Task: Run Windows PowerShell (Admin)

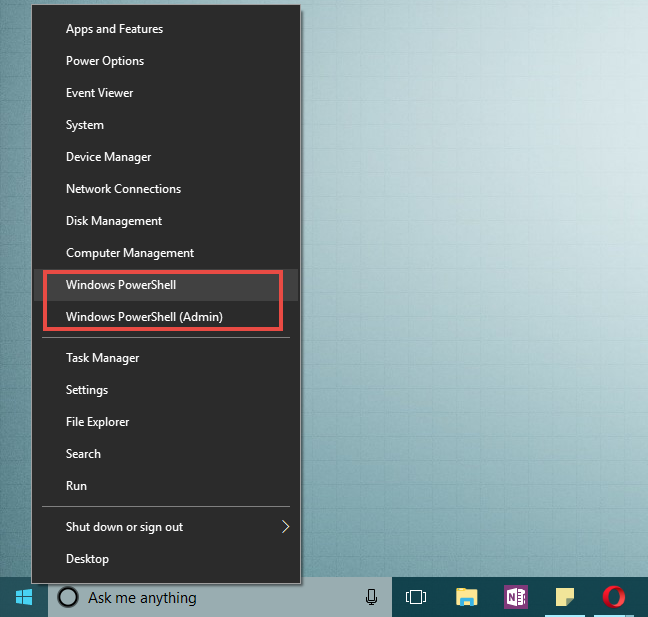Action: pyautogui.click(x=166, y=317)
